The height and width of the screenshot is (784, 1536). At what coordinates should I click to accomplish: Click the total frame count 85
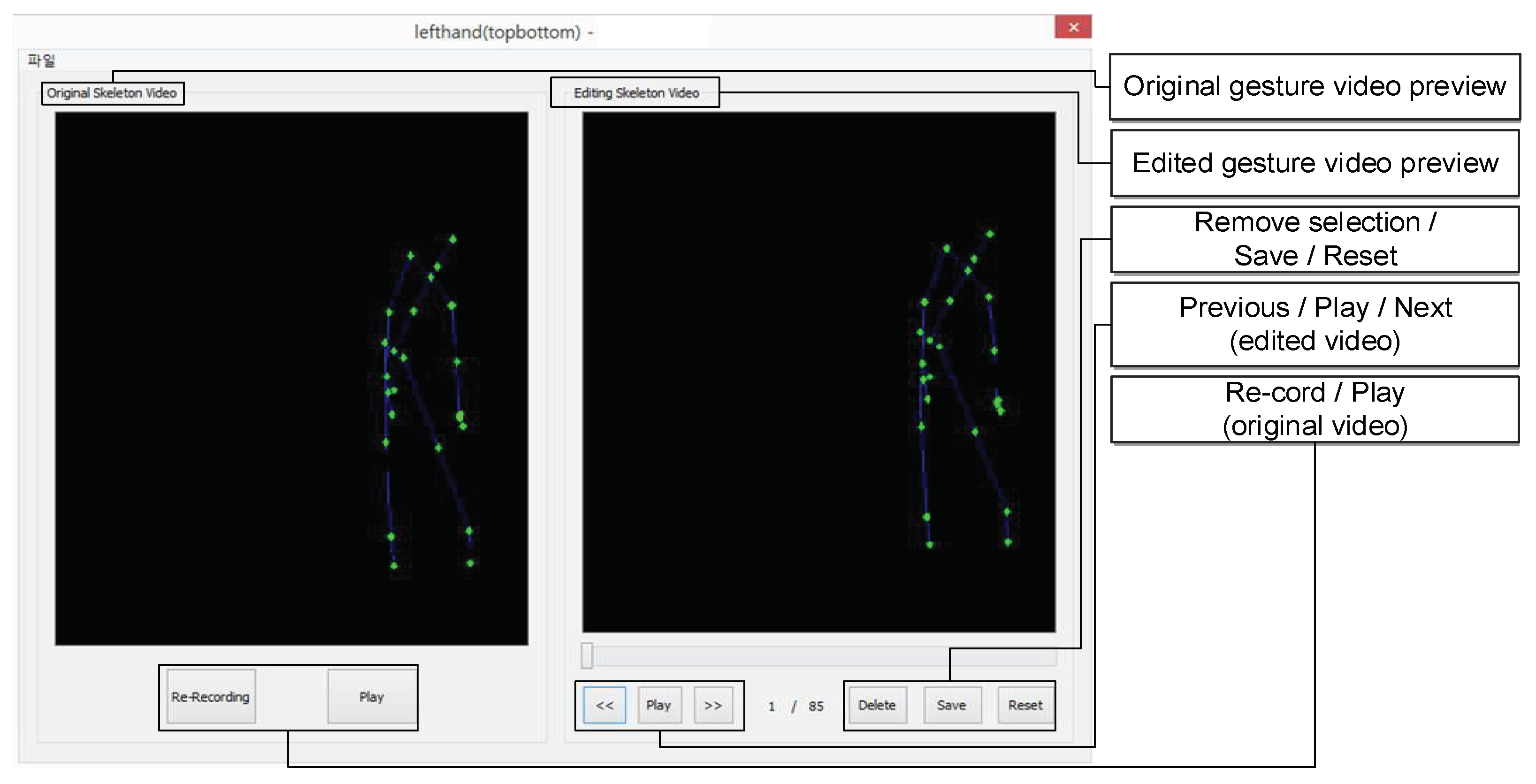tap(816, 707)
